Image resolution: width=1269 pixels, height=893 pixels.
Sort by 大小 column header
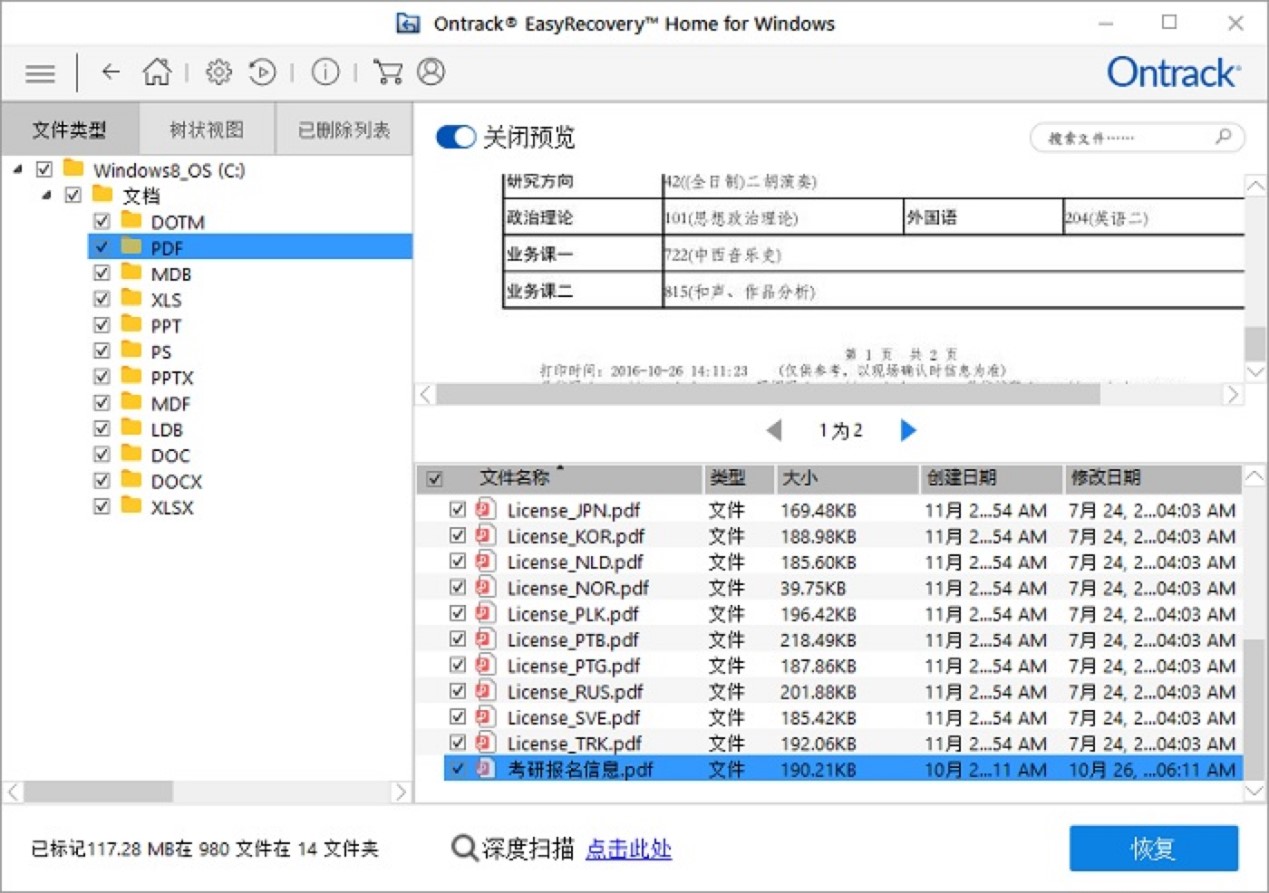[846, 479]
